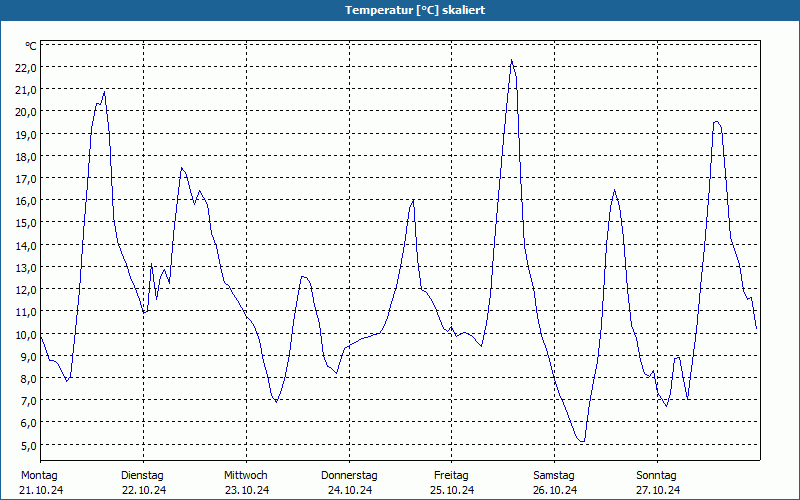800x500 pixels.
Task: Select the 18,0 axis value
Action: click(26, 157)
